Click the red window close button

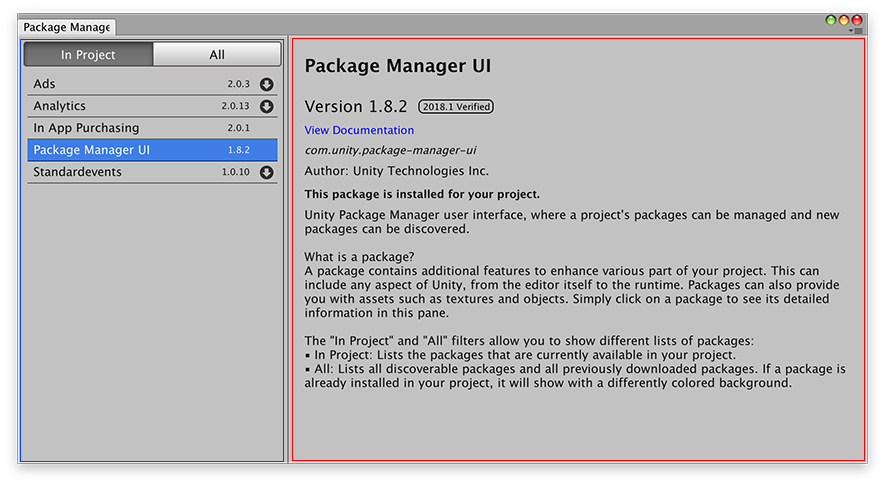click(x=857, y=20)
